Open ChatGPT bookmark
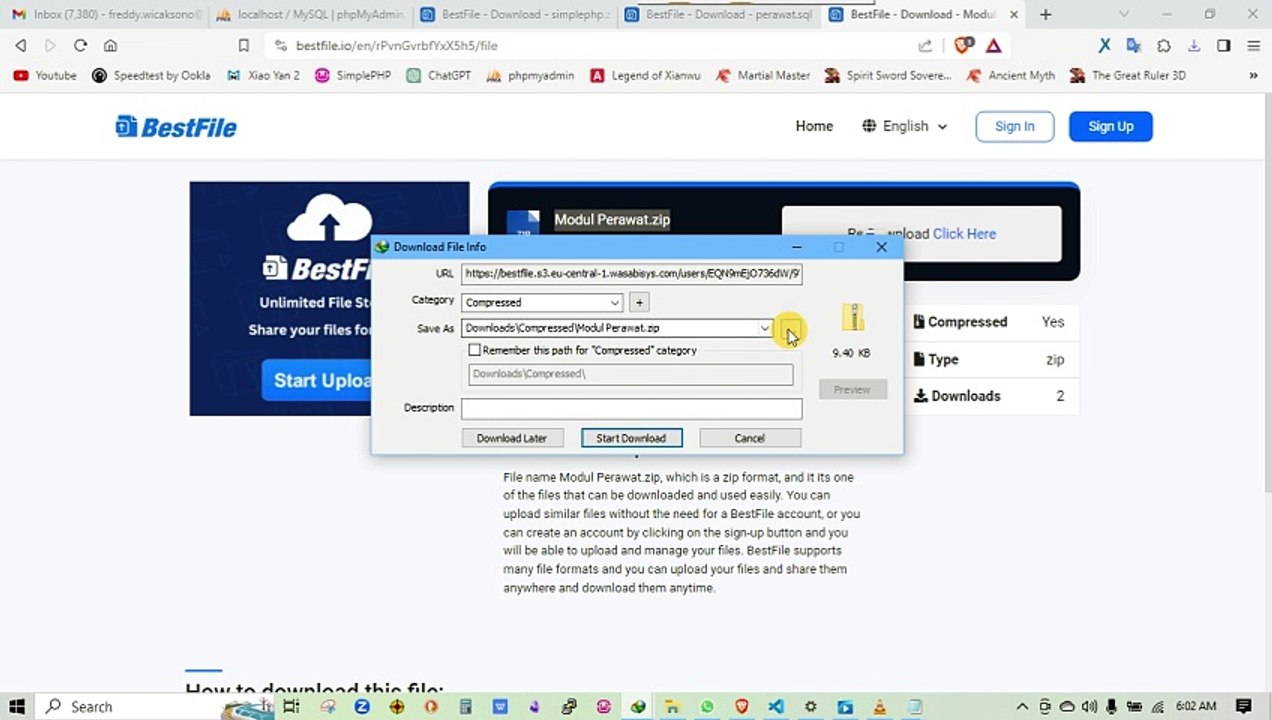The width and height of the screenshot is (1272, 720). [x=438, y=75]
